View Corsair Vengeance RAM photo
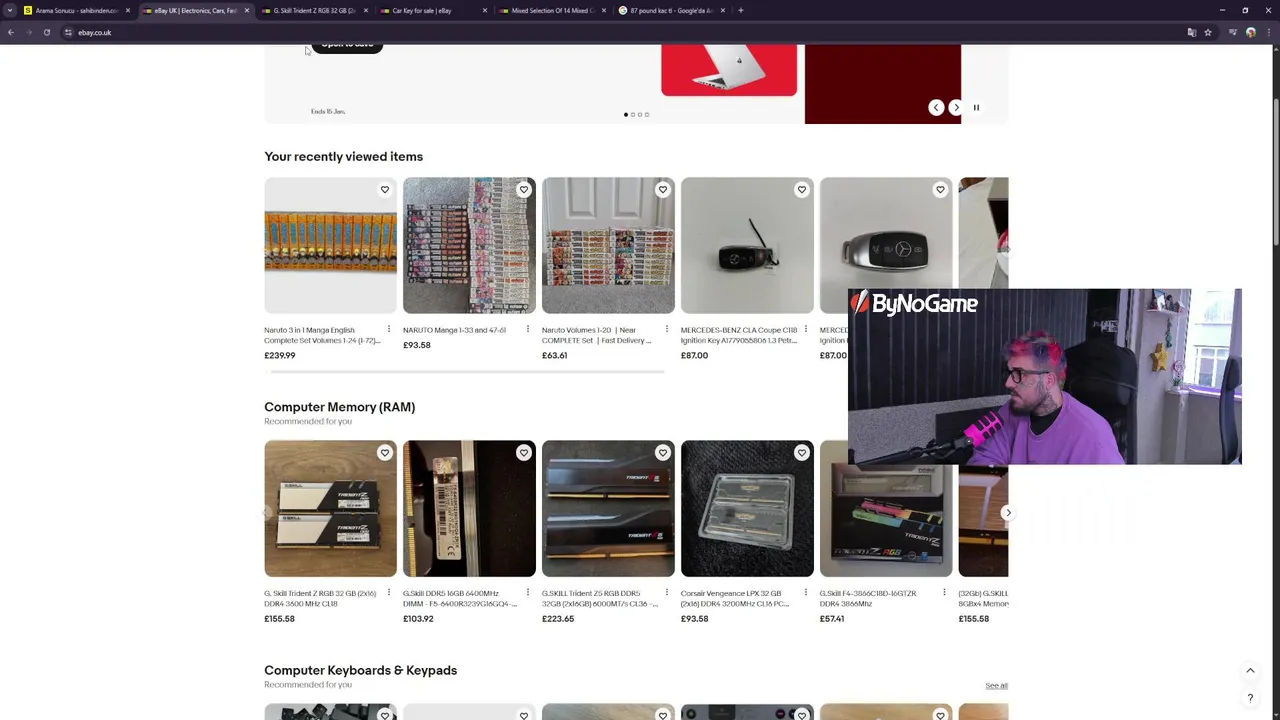Screen dimensions: 1280x720 [747, 508]
